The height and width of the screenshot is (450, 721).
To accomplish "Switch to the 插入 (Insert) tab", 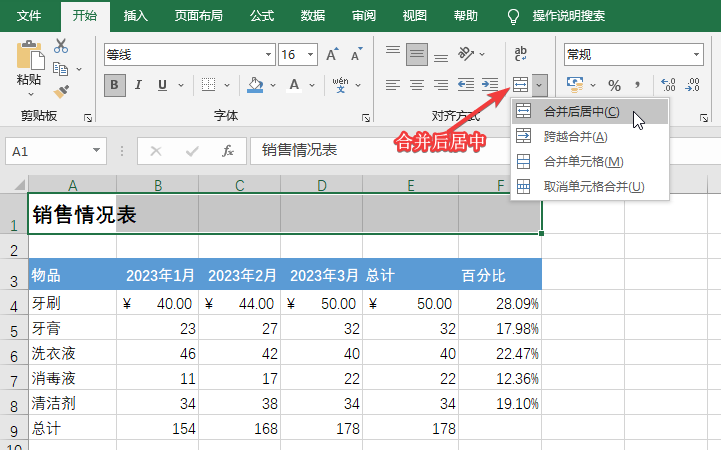I will [136, 16].
